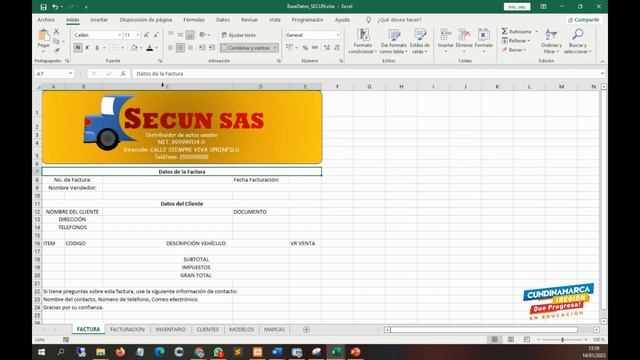Click the decrease indent icon

[x=202, y=48]
